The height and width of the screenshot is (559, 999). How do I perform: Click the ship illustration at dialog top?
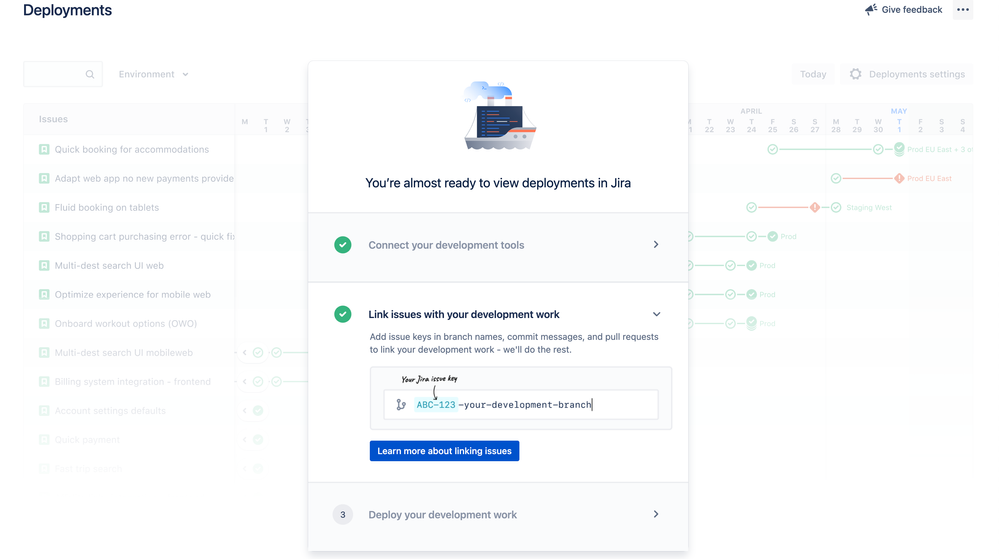coord(500,115)
